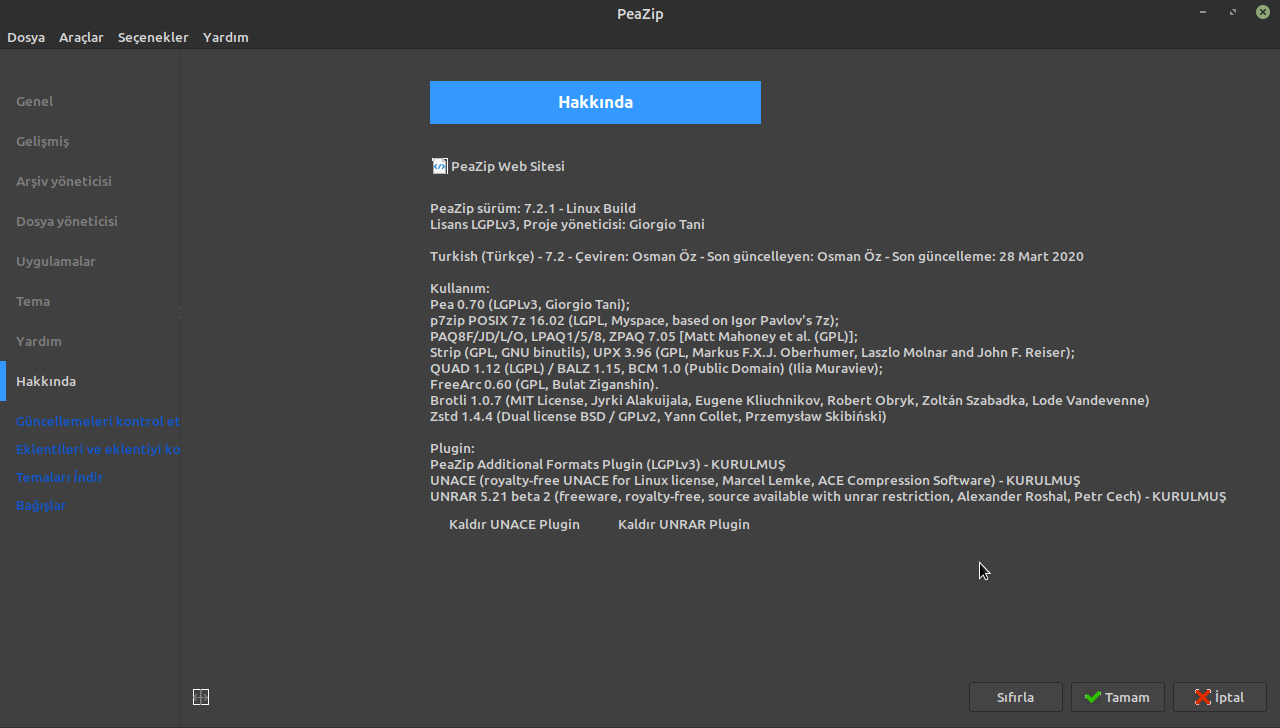The height and width of the screenshot is (728, 1280).
Task: Open the PeaZip Web Sitesi link
Action: (x=508, y=166)
